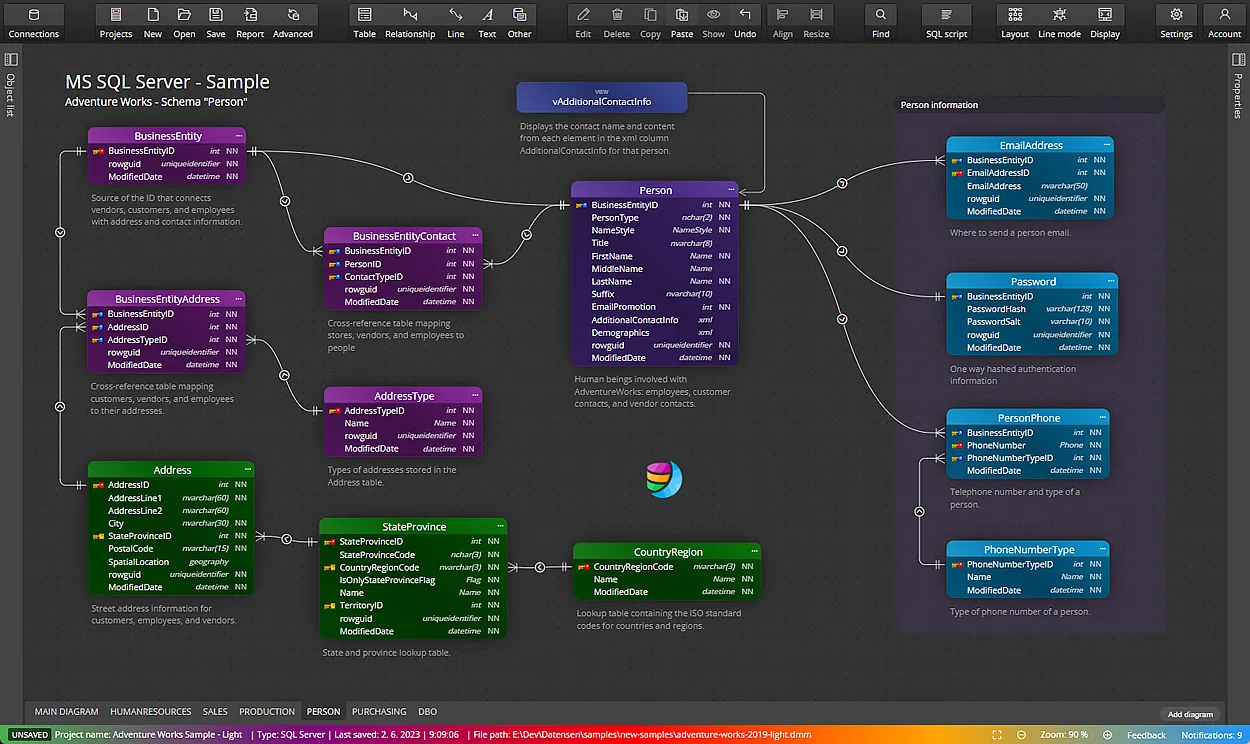Open Notifications: 9 in status bar
Screen dimensions: 1250x744
click(x=1211, y=735)
